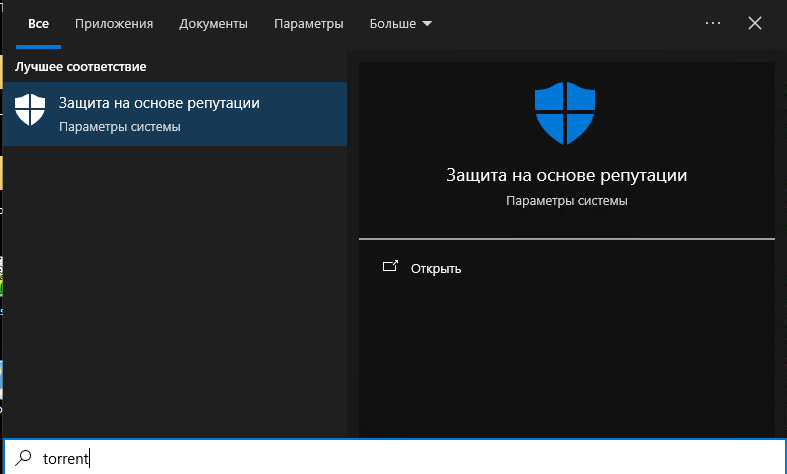This screenshot has width=787, height=474.
Task: Click the Лучшее соответствие section header
Action: [80, 67]
